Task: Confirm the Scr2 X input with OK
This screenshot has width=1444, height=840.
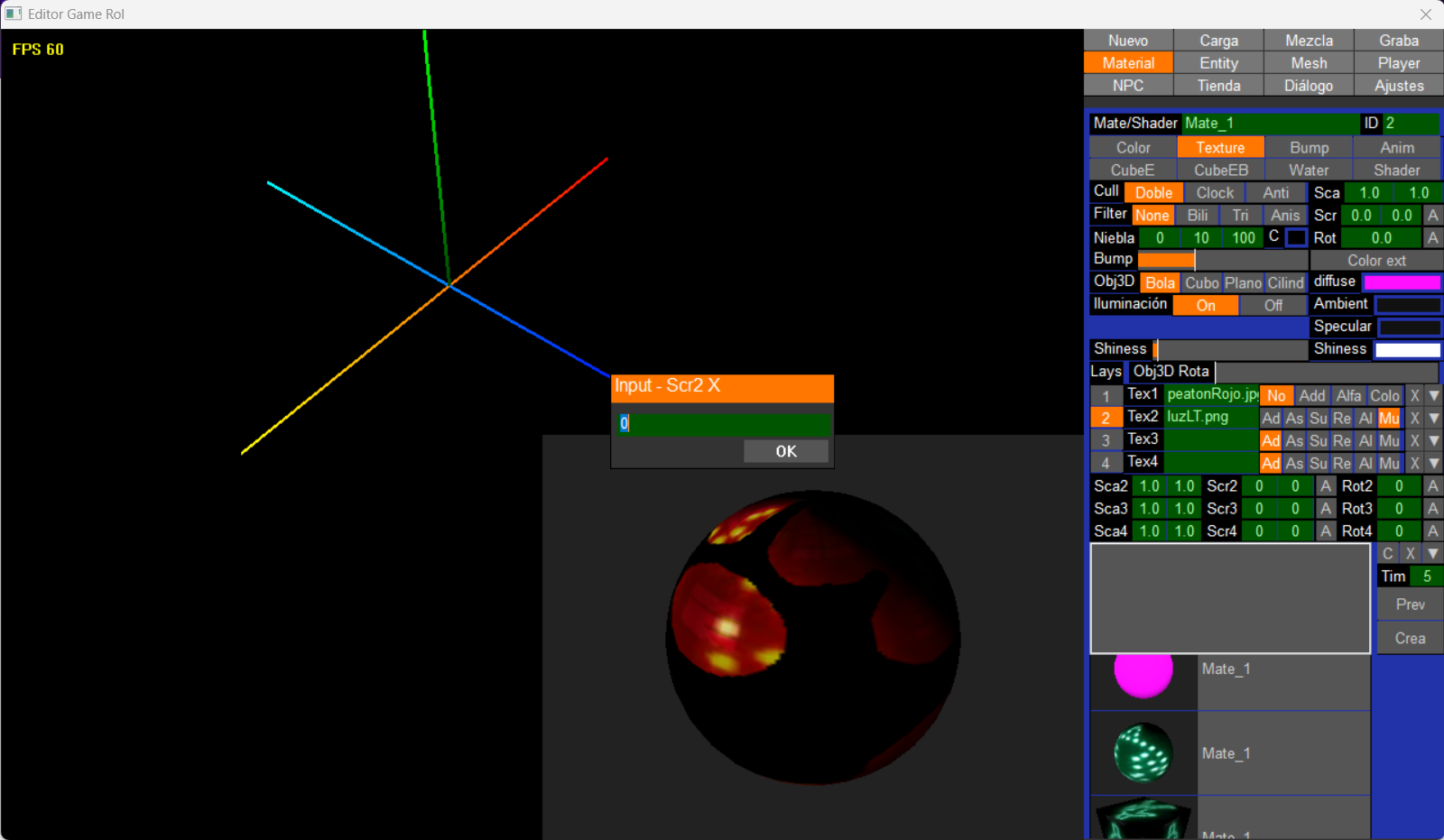Action: pyautogui.click(x=785, y=451)
